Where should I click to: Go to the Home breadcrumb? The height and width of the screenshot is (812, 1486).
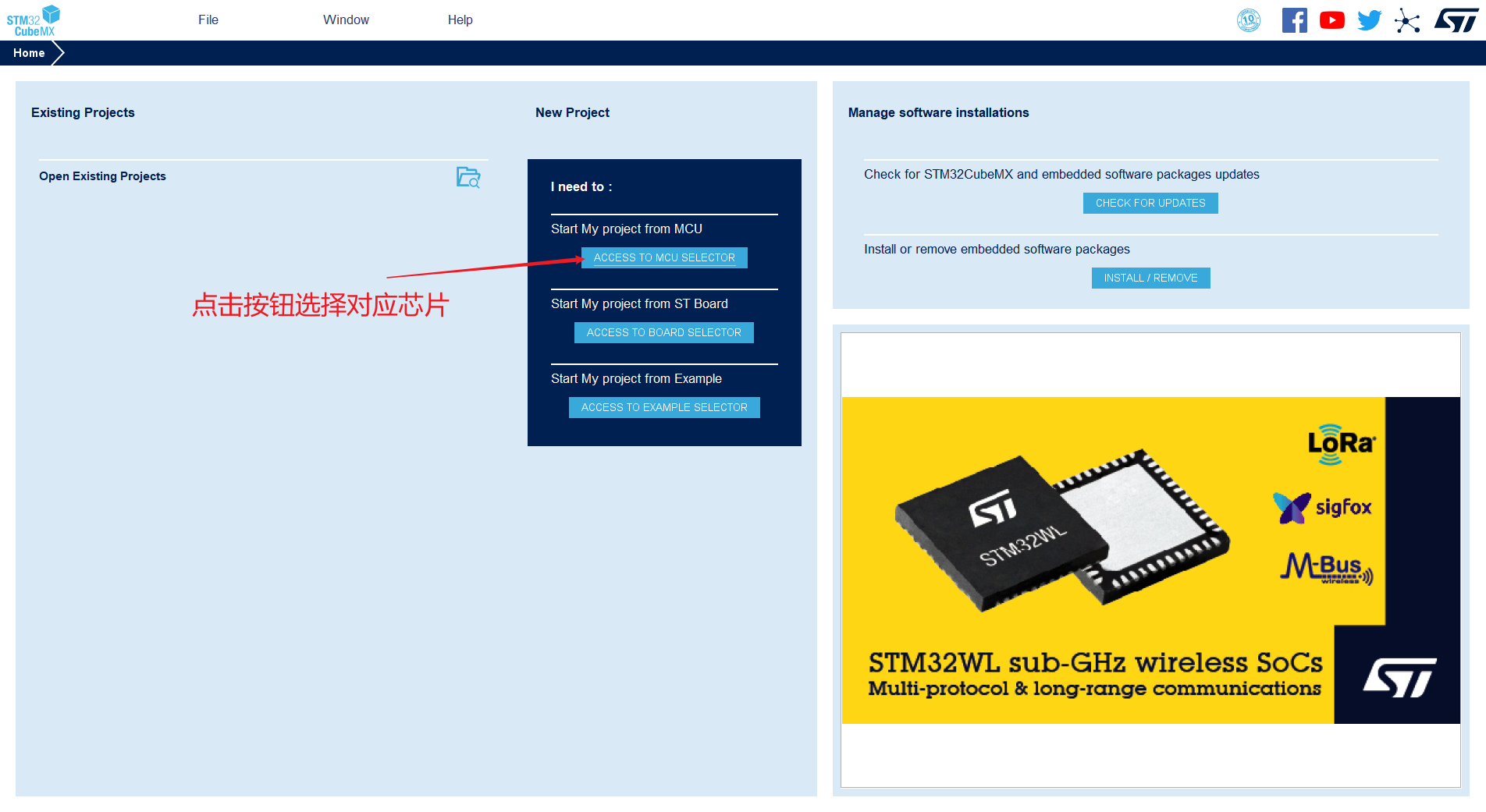point(29,53)
